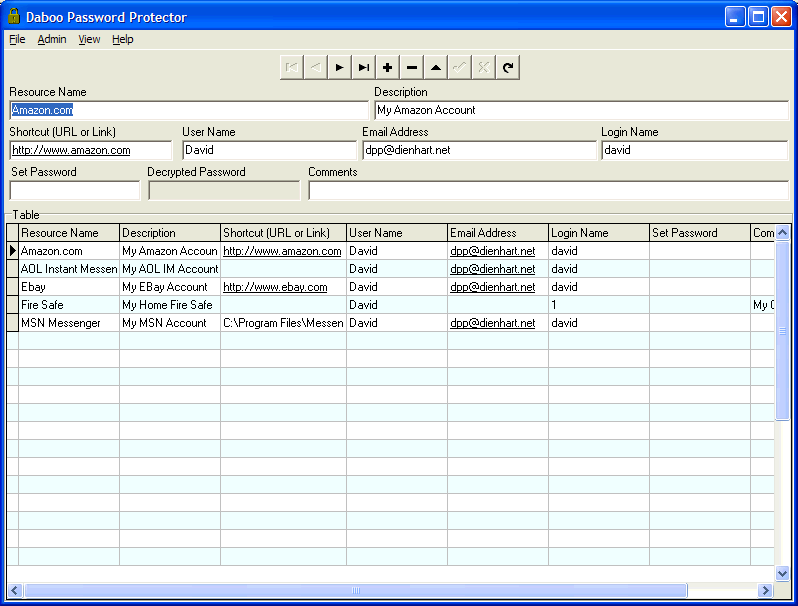The width and height of the screenshot is (798, 606).
Task: Click the horizontal scroll left arrow
Action: [x=15, y=590]
